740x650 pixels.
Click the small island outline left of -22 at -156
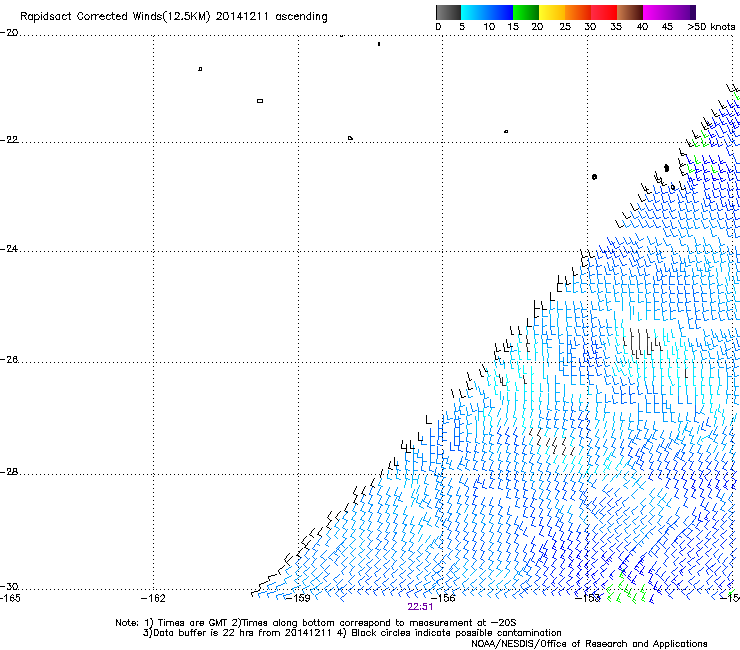pyautogui.click(x=350, y=138)
